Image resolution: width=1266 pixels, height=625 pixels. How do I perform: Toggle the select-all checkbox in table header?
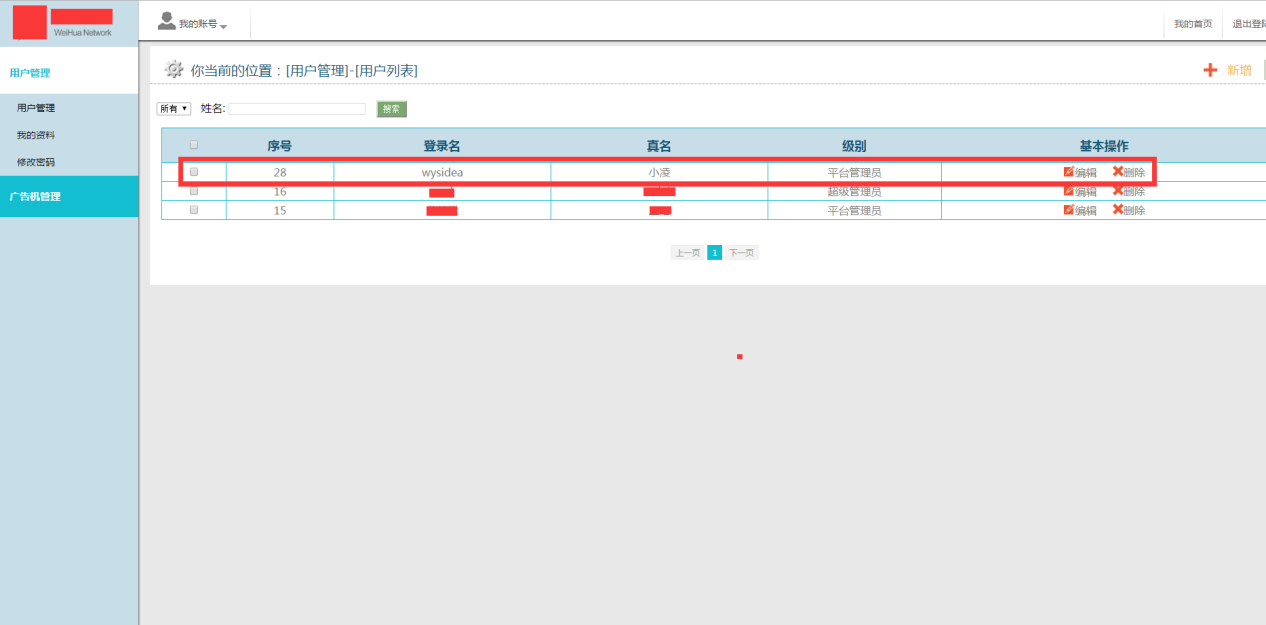point(194,145)
